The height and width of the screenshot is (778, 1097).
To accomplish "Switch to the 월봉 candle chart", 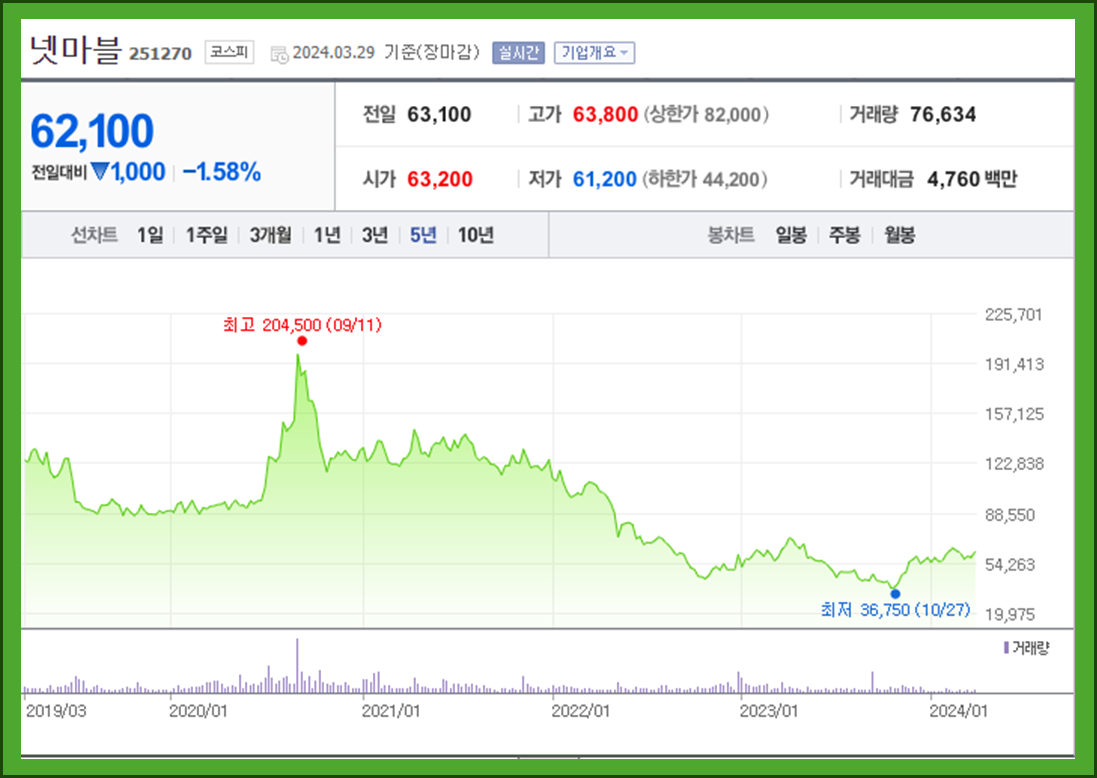I will (x=900, y=235).
